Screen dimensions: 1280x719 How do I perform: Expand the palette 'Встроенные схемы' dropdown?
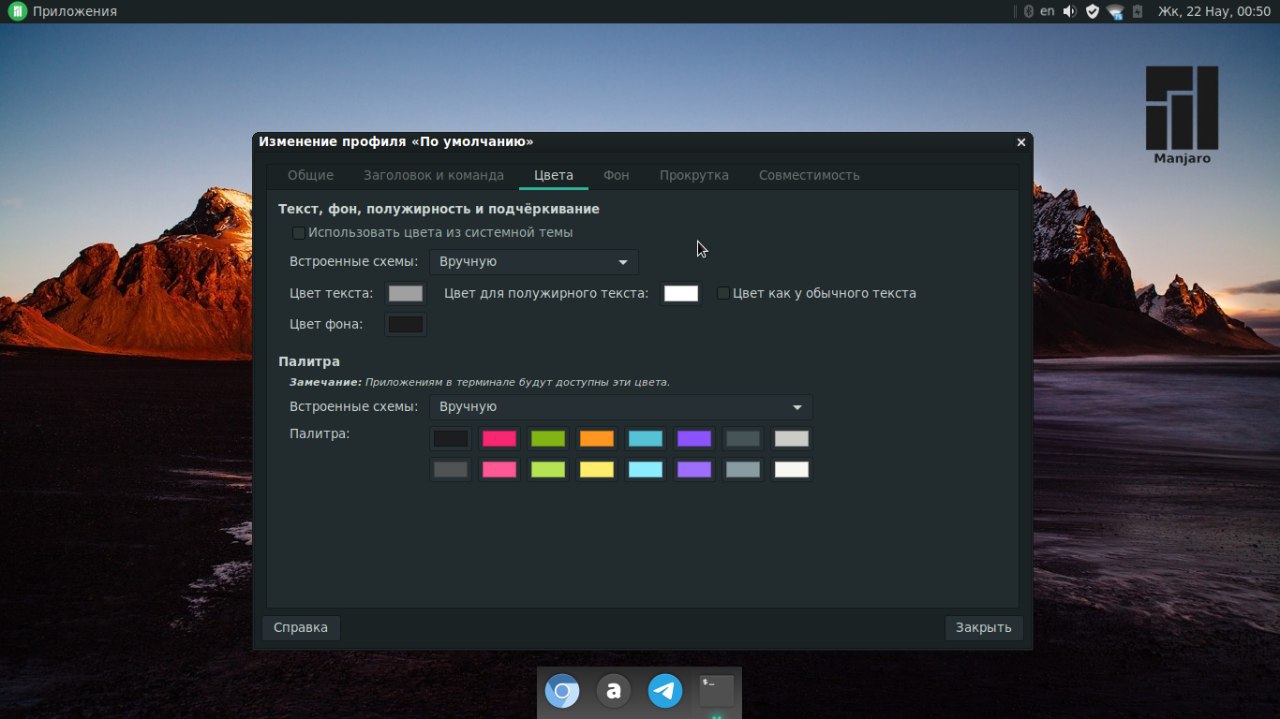(620, 407)
